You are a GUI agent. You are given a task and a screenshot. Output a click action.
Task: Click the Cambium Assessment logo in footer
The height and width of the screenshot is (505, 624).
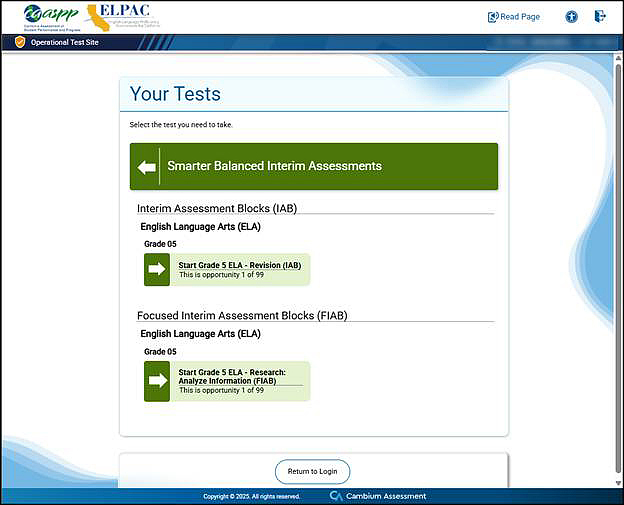click(378, 496)
